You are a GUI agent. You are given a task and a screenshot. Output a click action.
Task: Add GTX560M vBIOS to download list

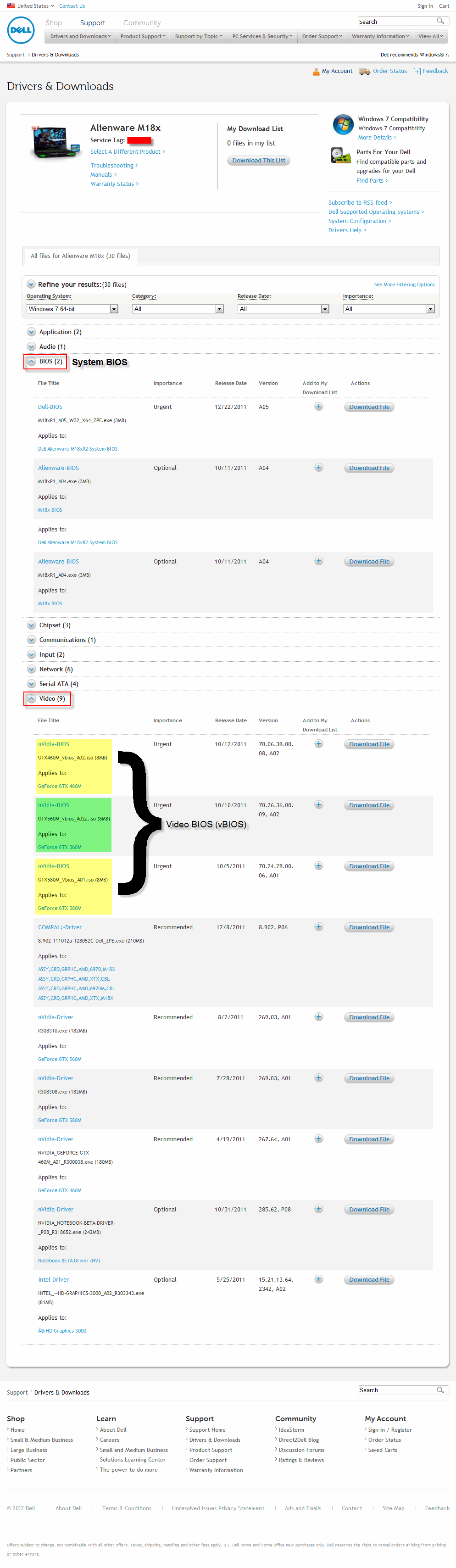pos(318,805)
